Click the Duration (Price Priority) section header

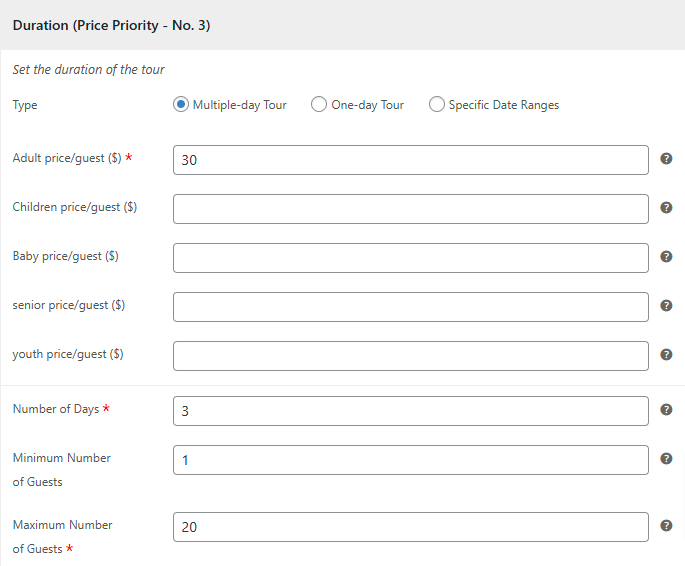(111, 25)
